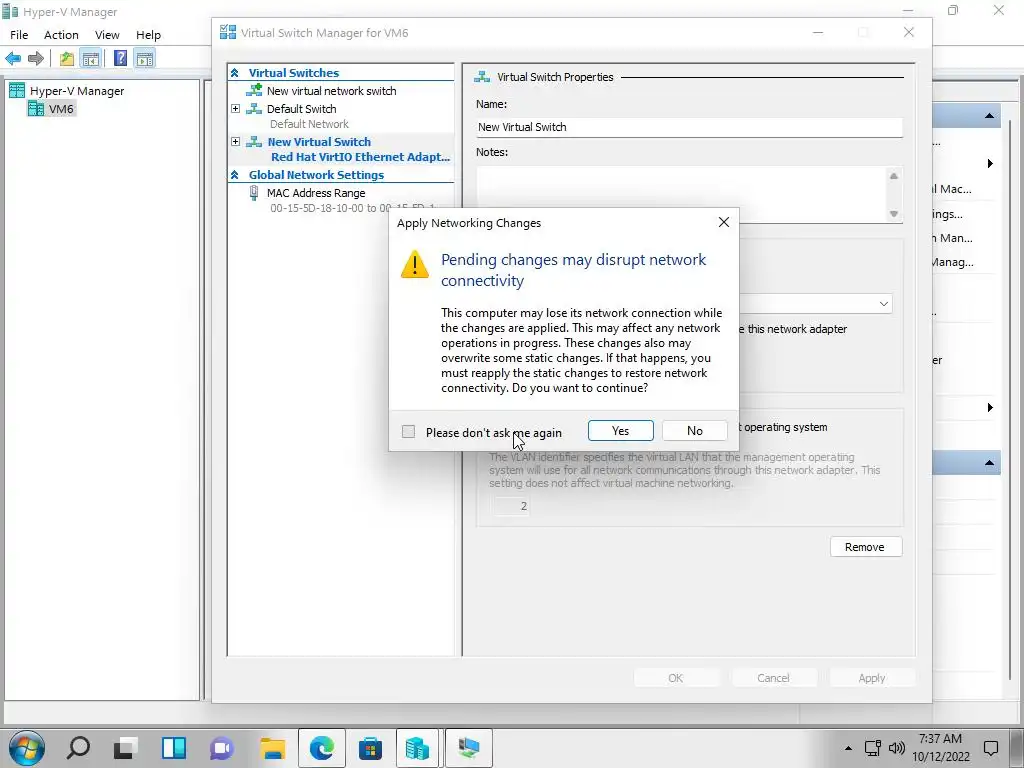Click the volume speaker tray icon

coord(897,748)
